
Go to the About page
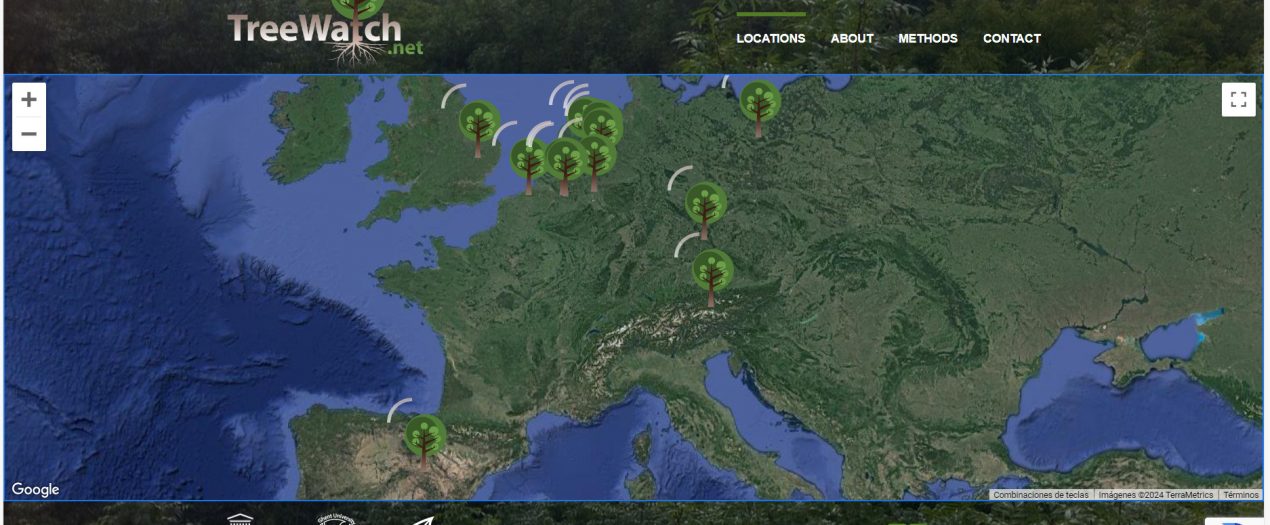tap(852, 39)
